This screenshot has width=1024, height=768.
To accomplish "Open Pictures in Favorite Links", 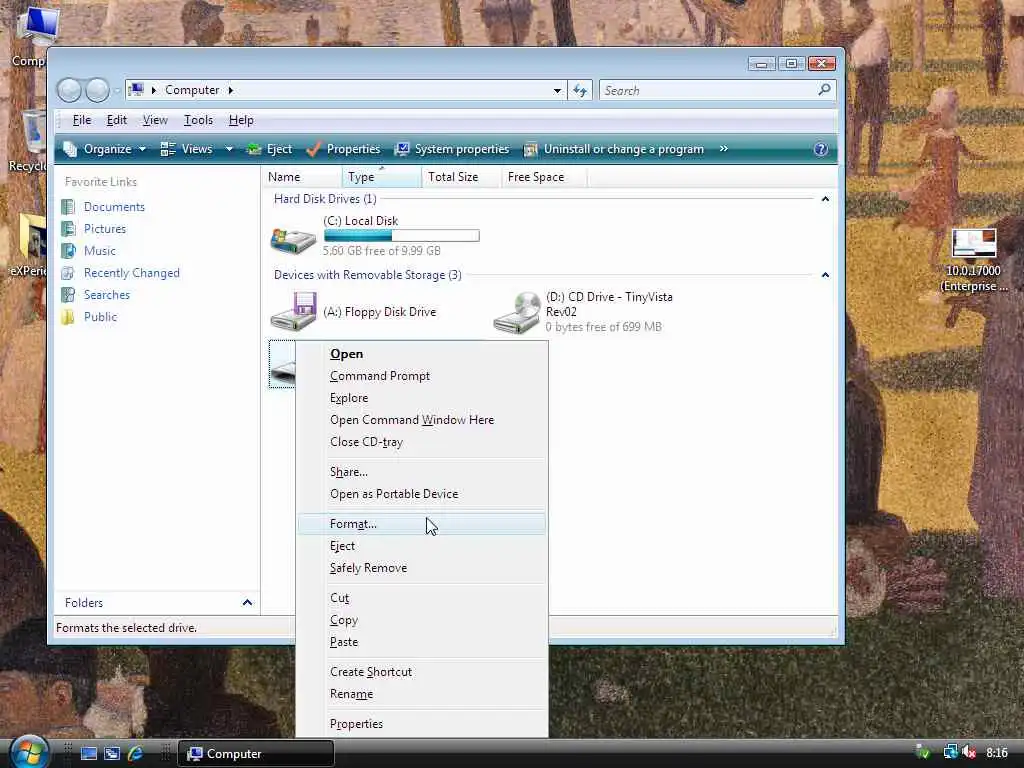I will [x=104, y=229].
